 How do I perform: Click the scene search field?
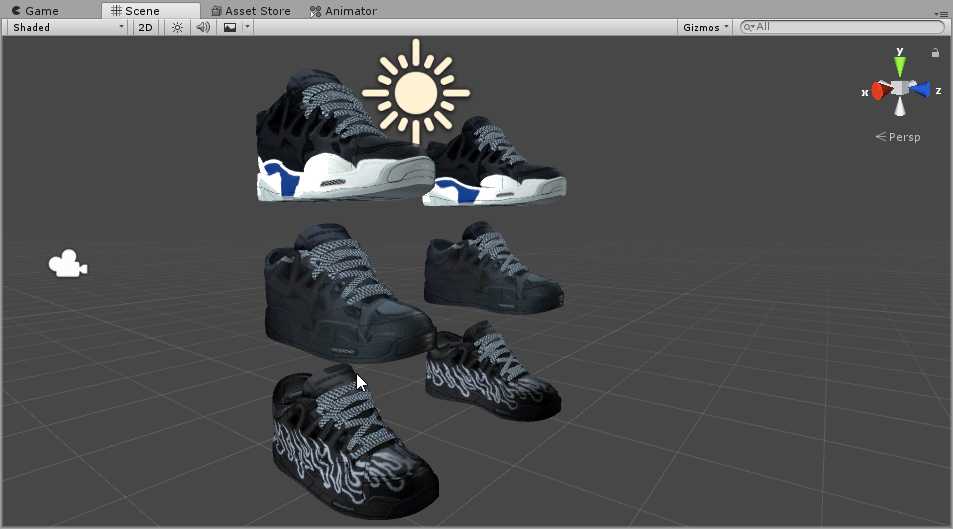coord(845,27)
